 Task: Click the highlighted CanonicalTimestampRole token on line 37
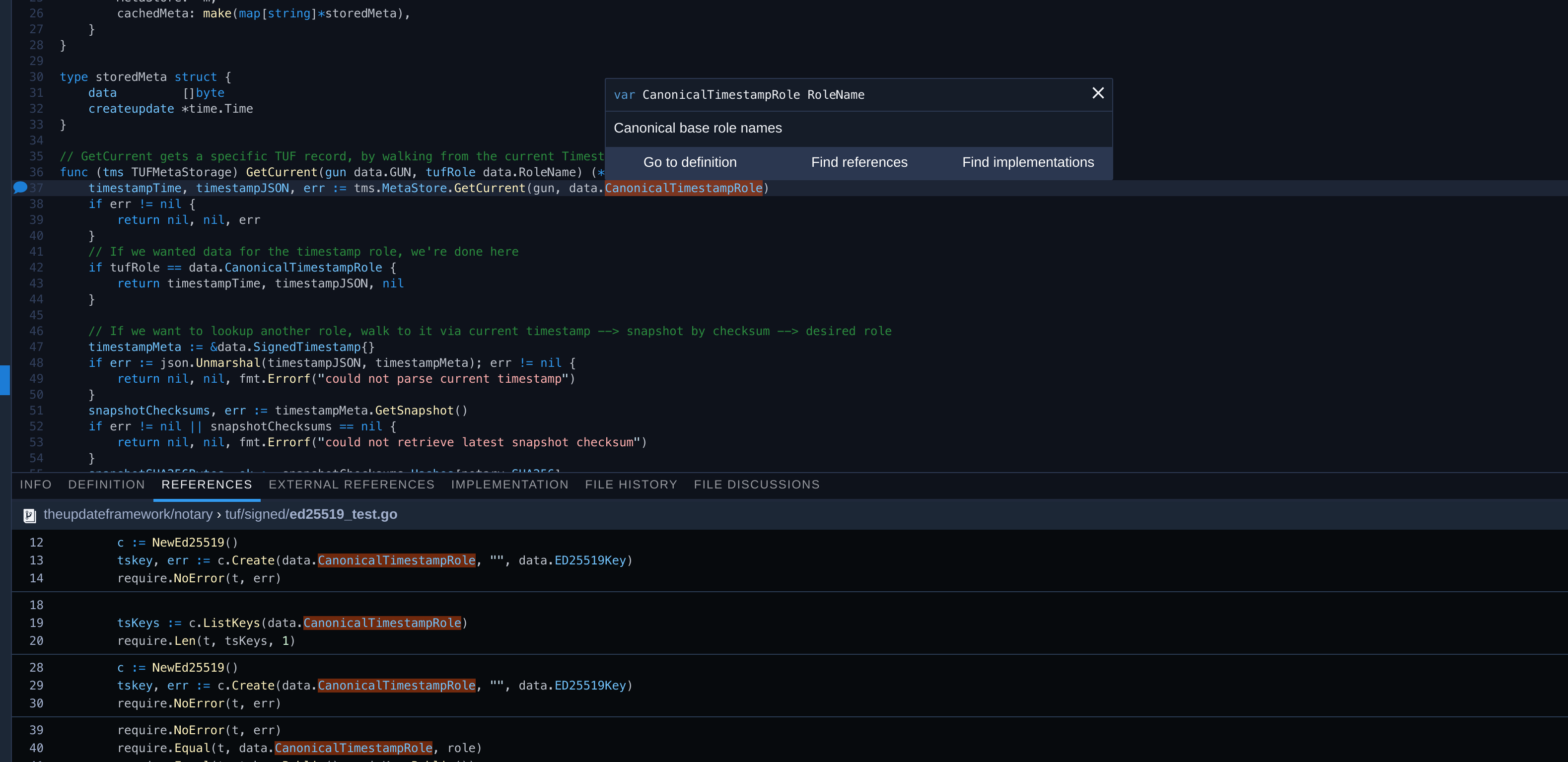pyautogui.click(x=684, y=188)
